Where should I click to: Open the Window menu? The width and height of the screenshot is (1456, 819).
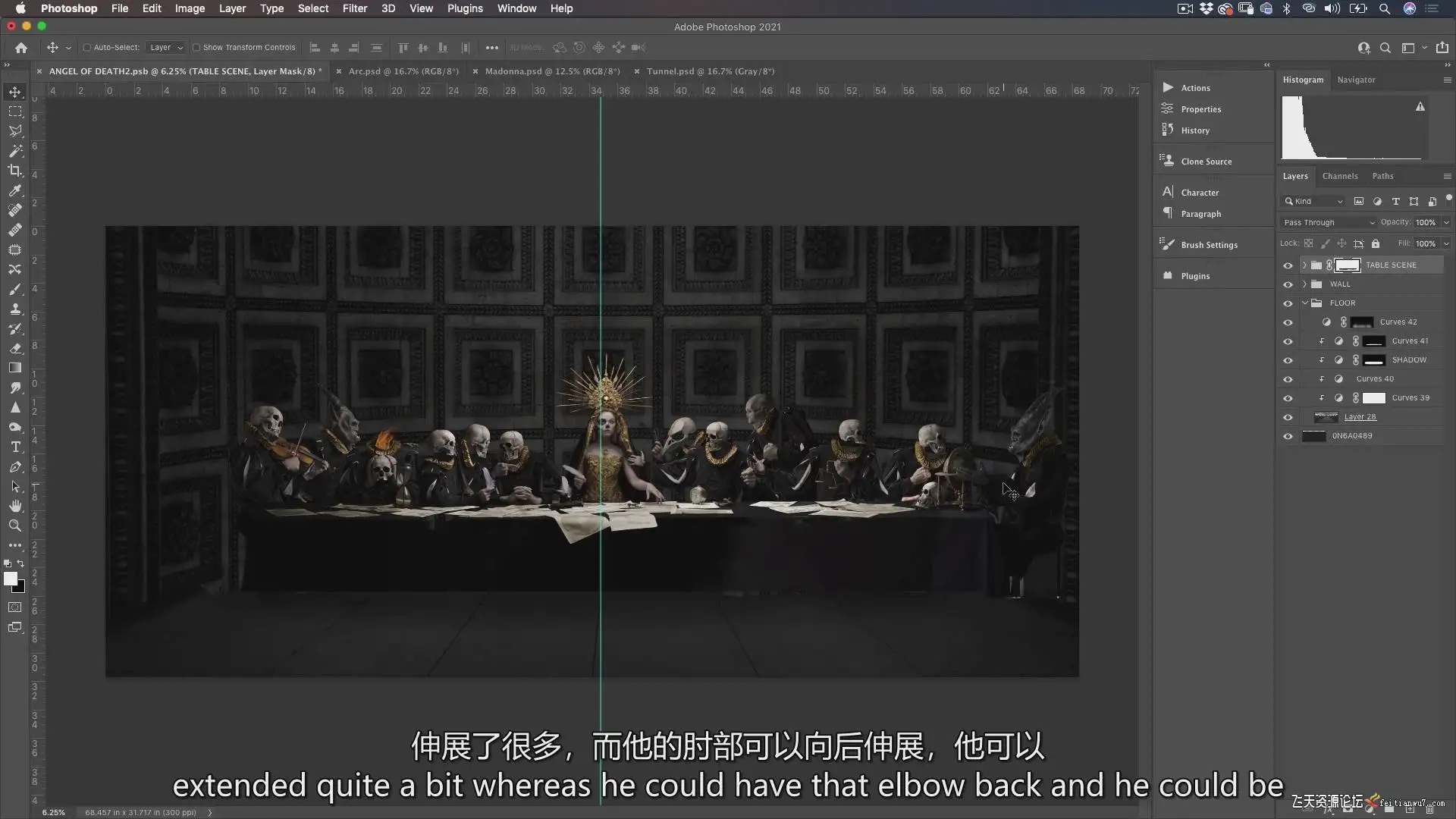[516, 8]
